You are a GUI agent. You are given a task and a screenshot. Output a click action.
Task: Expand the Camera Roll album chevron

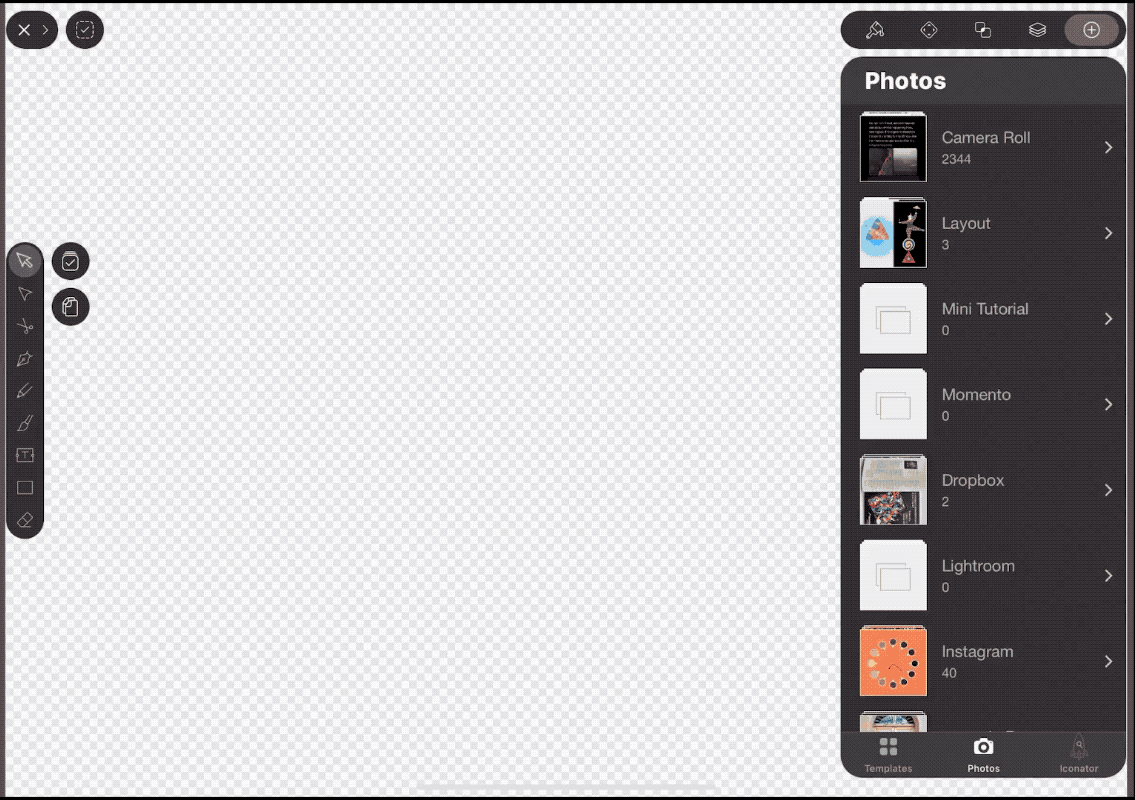click(1108, 148)
